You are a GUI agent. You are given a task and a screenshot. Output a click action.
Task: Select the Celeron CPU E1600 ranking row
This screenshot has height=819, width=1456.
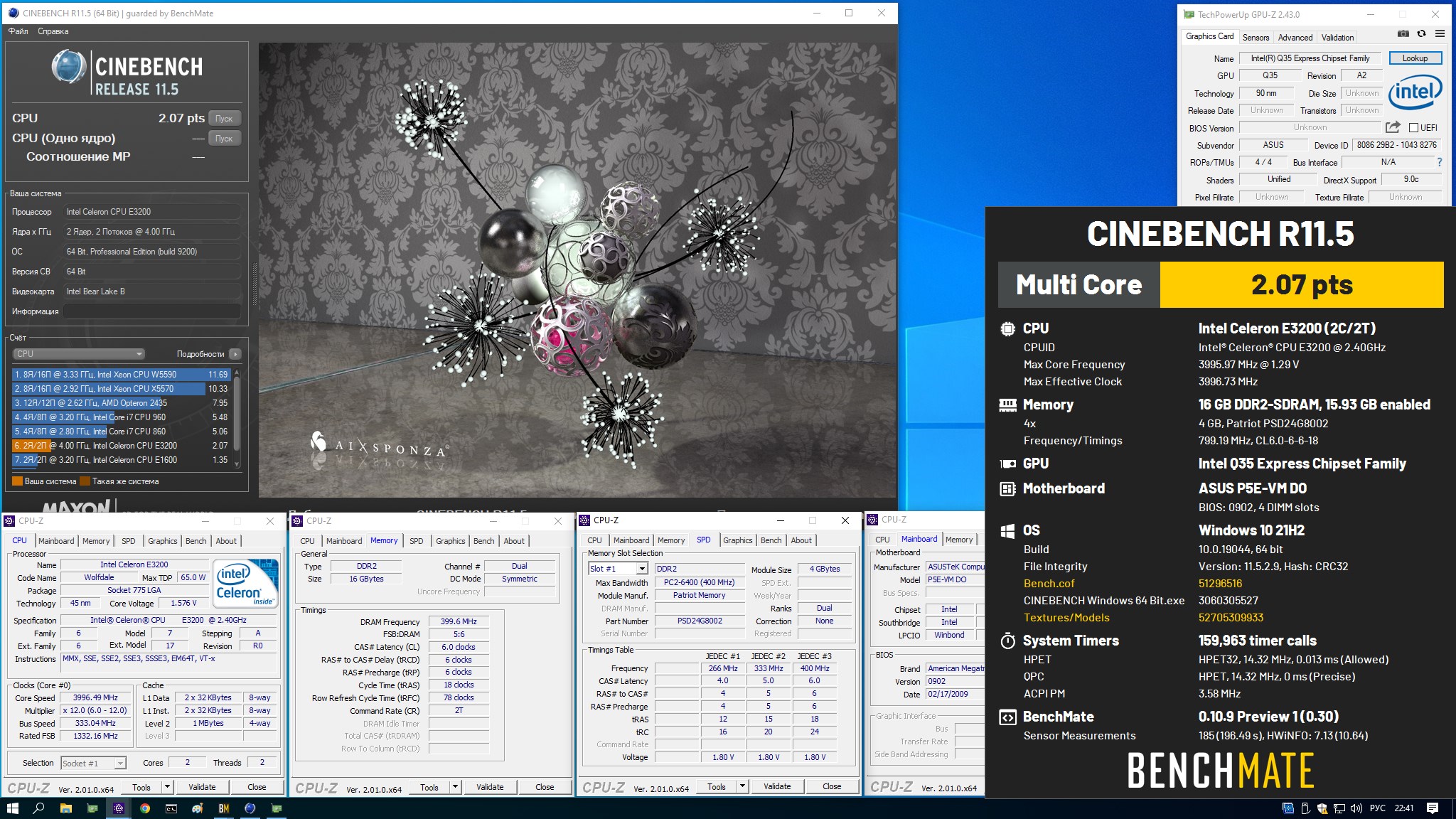[122, 460]
